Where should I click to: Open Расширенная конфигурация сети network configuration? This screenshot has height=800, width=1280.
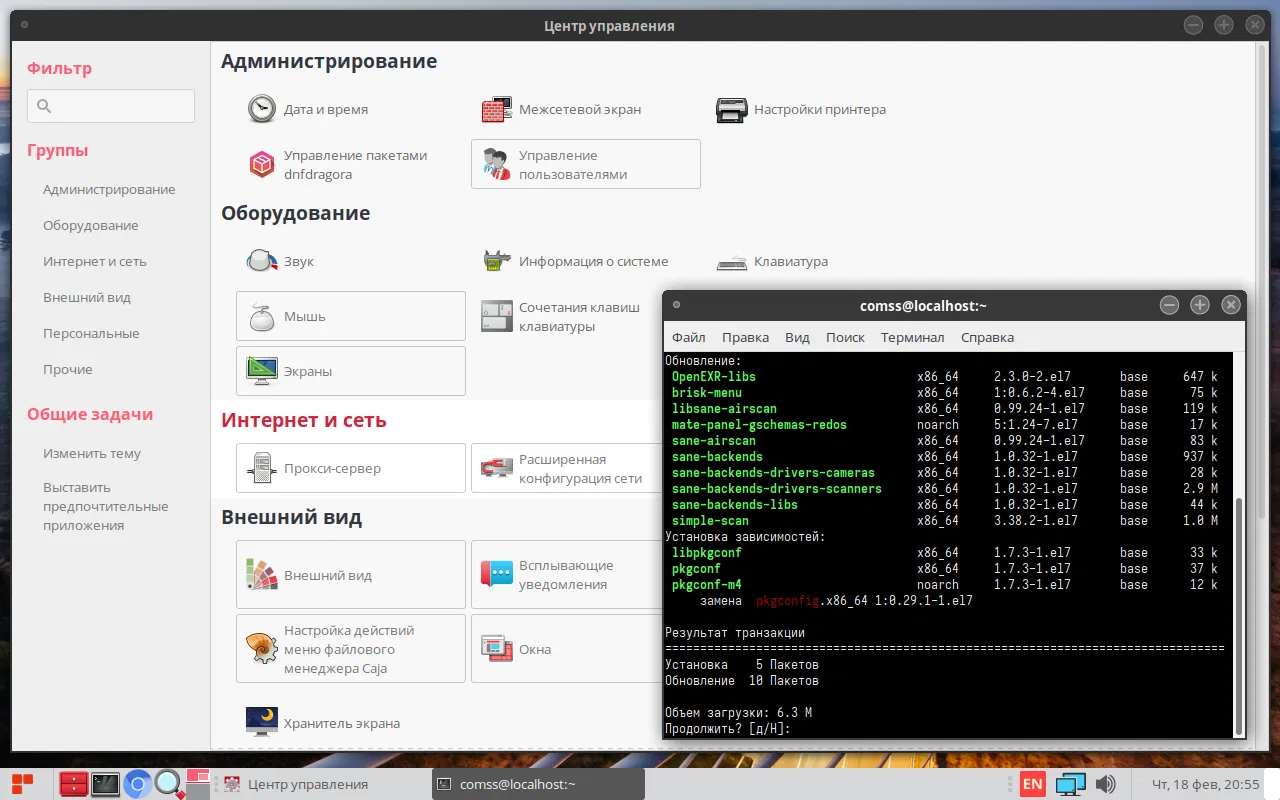566,468
